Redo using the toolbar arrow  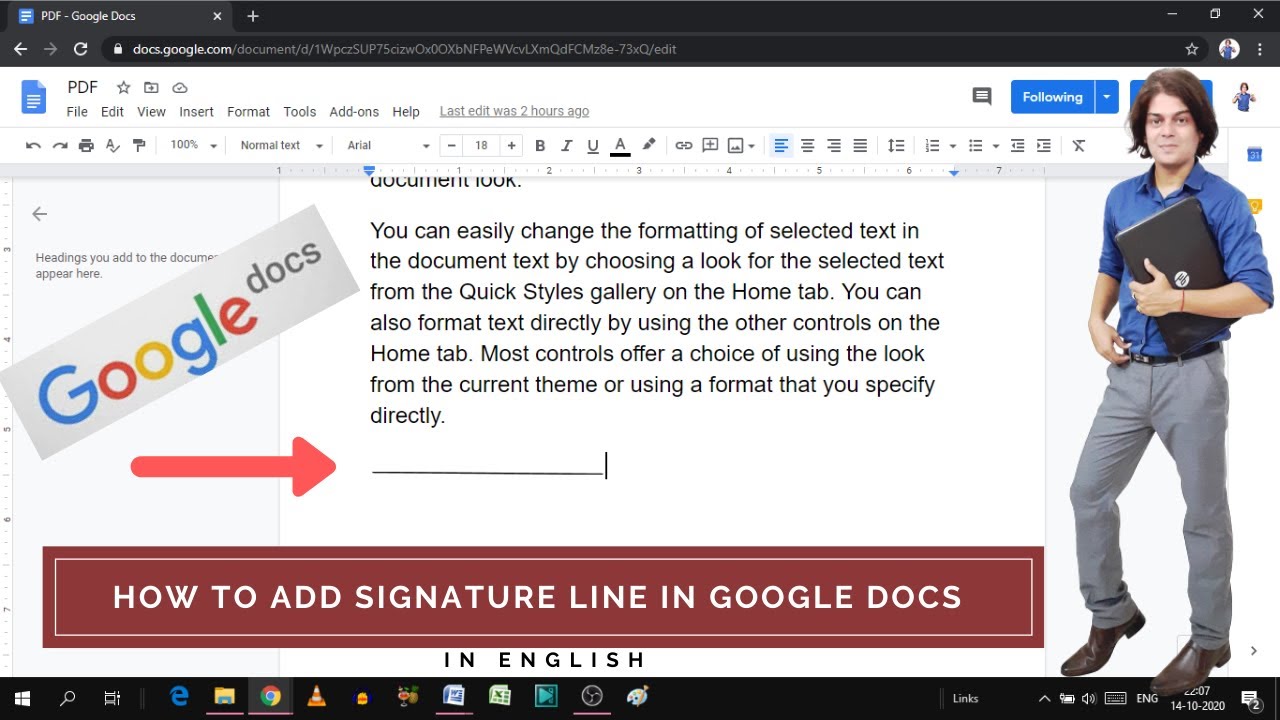pos(60,146)
